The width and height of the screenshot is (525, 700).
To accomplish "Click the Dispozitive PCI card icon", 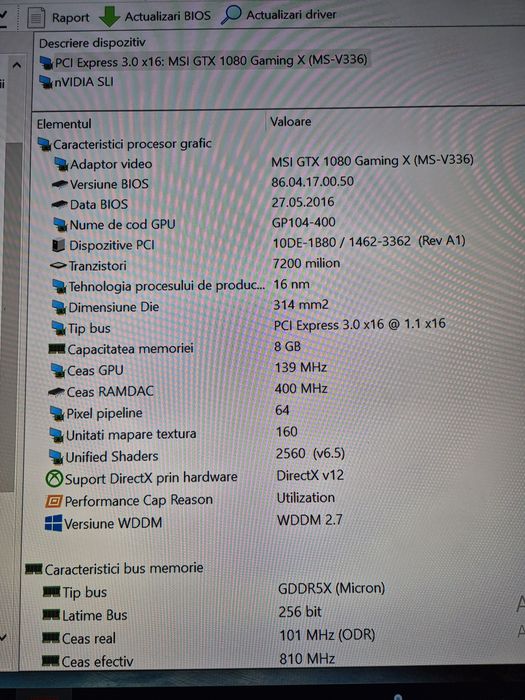I will click(x=58, y=245).
